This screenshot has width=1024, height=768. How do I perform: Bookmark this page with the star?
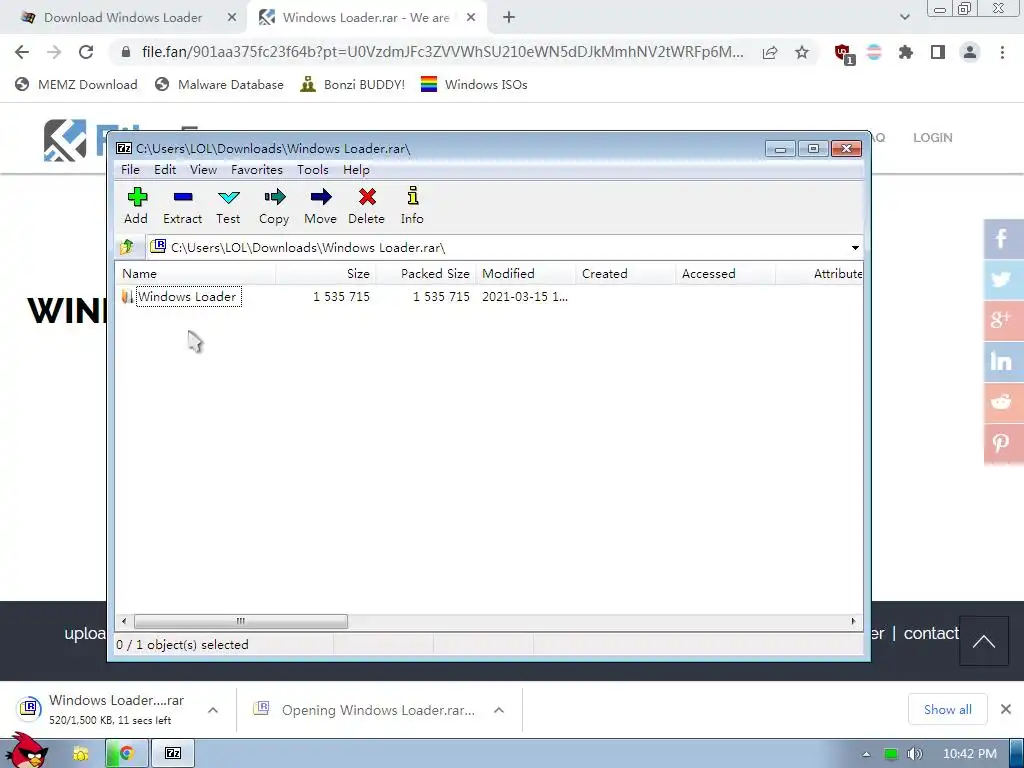[802, 52]
